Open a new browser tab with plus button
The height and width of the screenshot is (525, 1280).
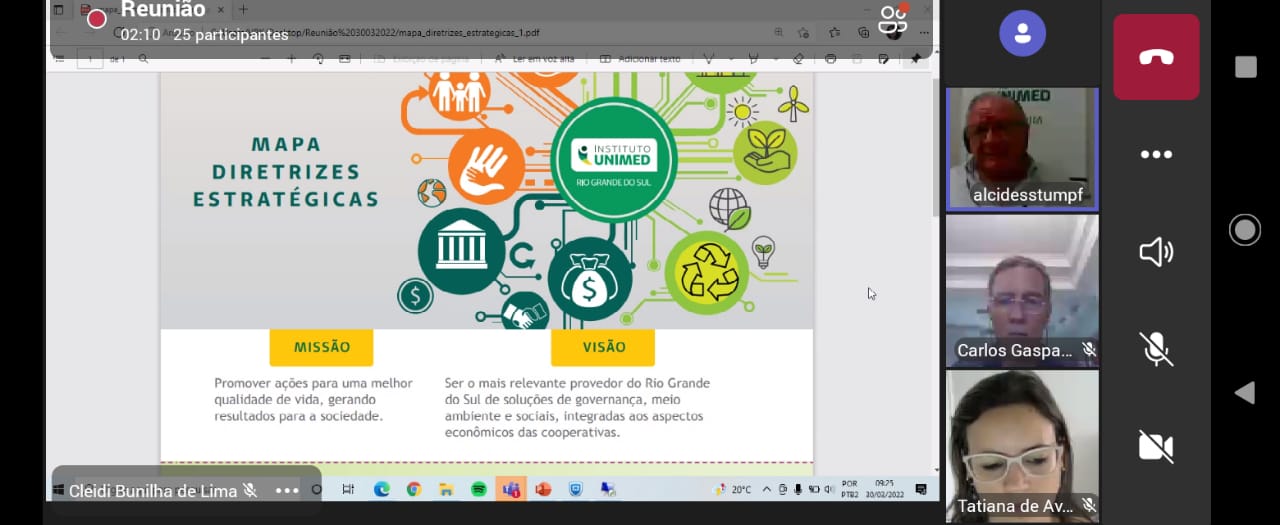[242, 9]
